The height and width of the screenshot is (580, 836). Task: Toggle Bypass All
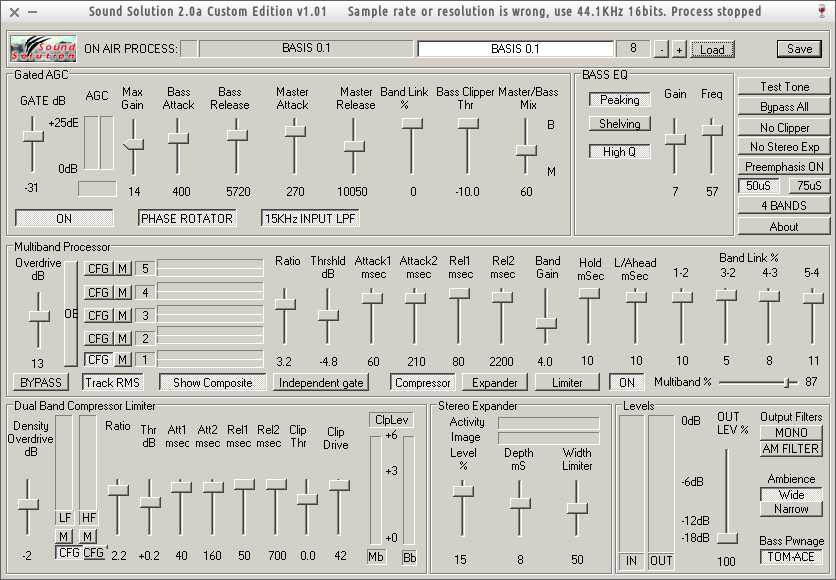(784, 107)
